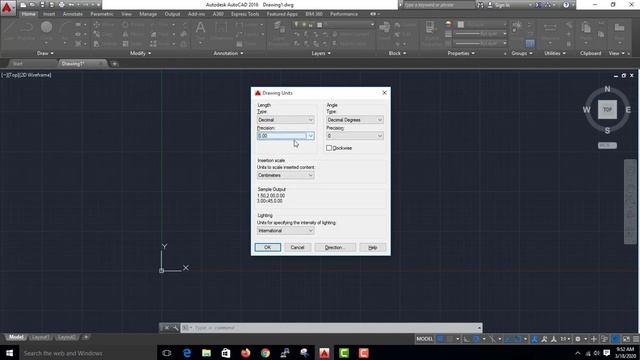Toggle the drawing grid display in status bar
This screenshot has width=640, height=360.
click(440, 339)
